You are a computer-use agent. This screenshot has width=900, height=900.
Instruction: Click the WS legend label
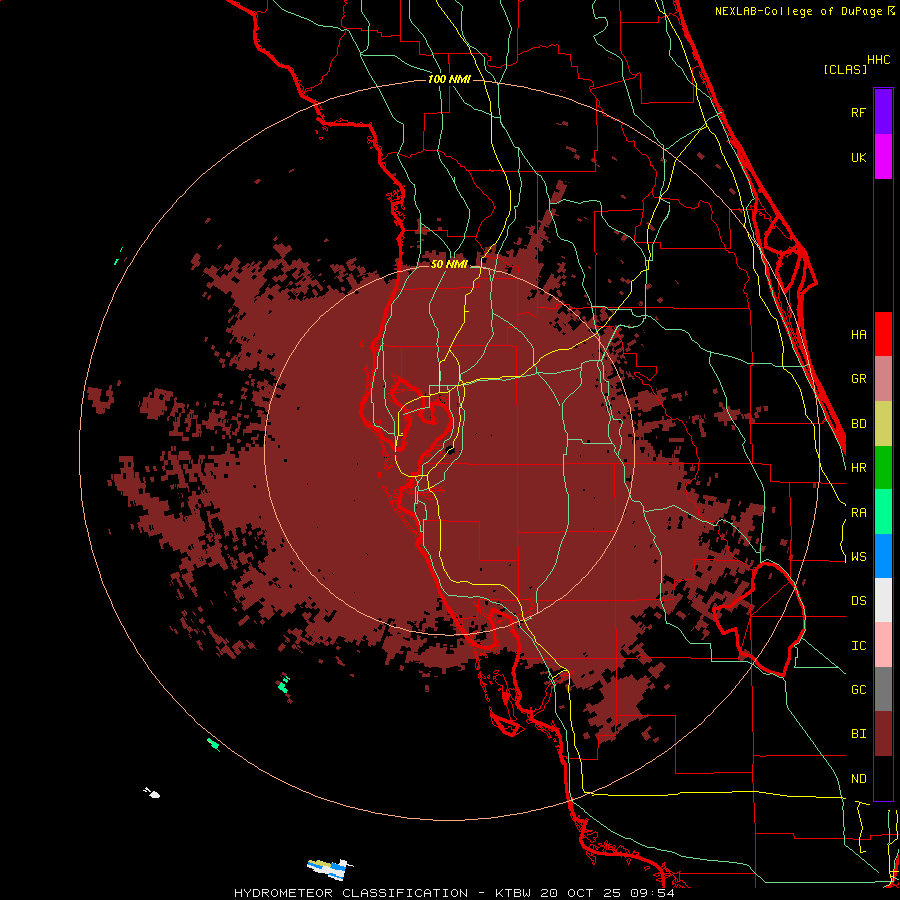tap(859, 557)
